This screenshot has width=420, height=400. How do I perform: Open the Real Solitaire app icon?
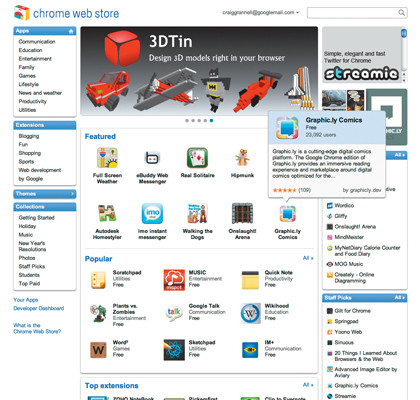[197, 158]
